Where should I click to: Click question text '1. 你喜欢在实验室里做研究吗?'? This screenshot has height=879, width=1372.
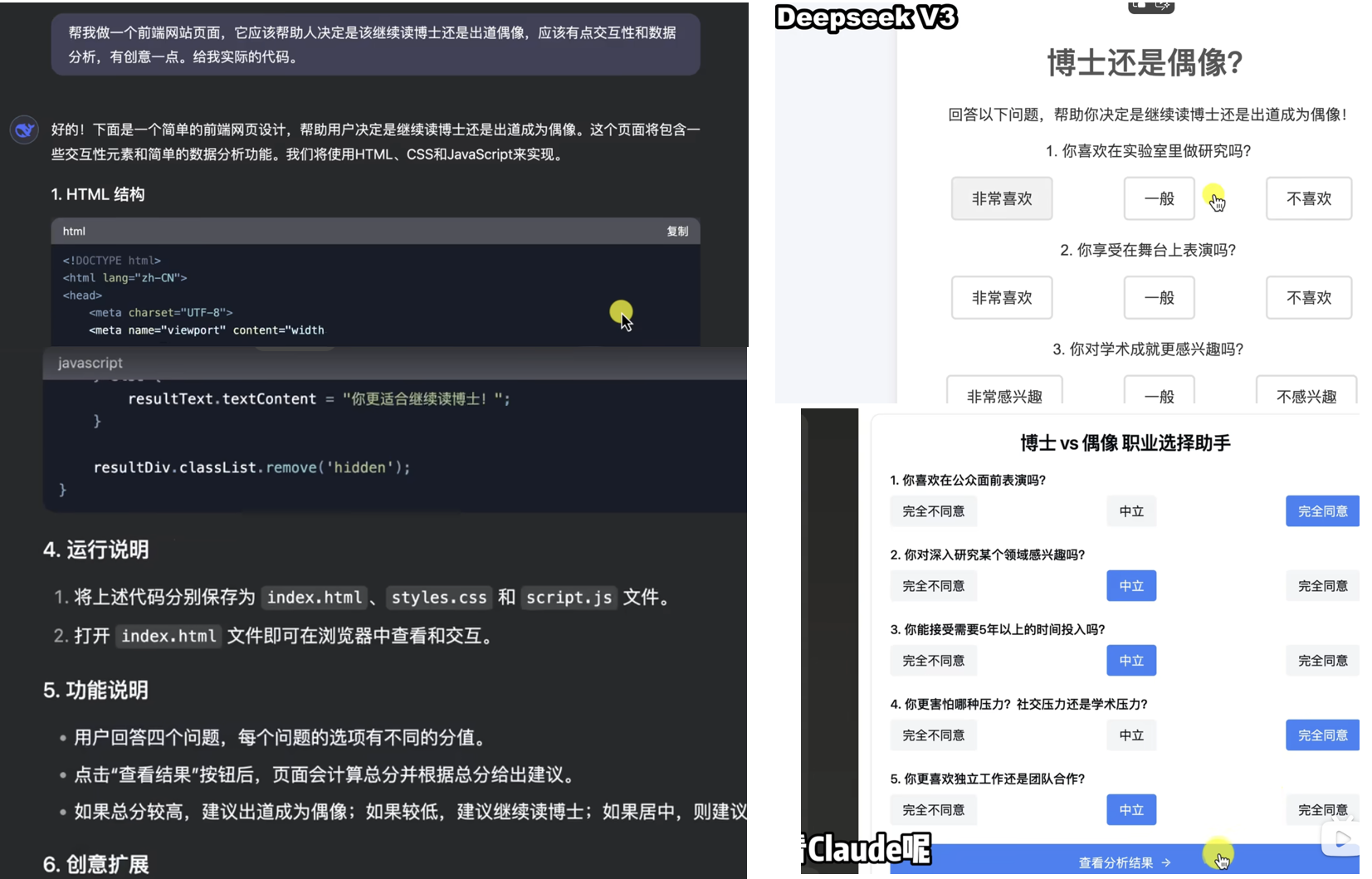click(1148, 151)
